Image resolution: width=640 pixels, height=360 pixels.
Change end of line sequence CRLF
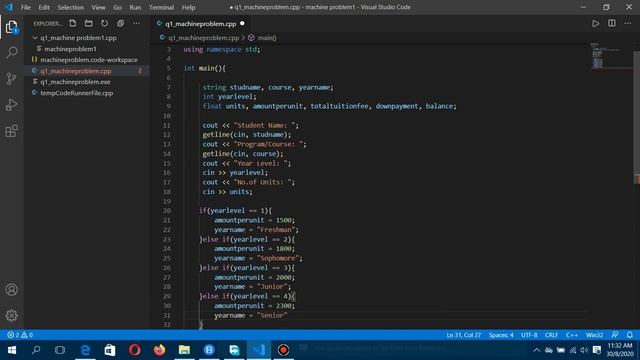pos(551,335)
